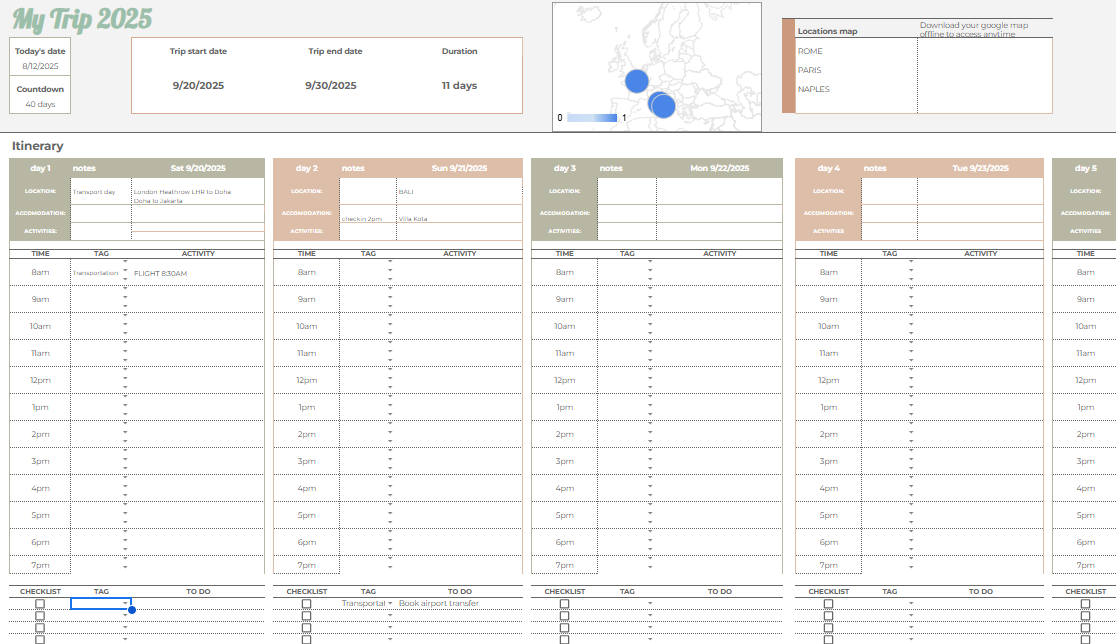
Task: Open the Transportation tag dropdown at 8am day 1
Action: 126,273
